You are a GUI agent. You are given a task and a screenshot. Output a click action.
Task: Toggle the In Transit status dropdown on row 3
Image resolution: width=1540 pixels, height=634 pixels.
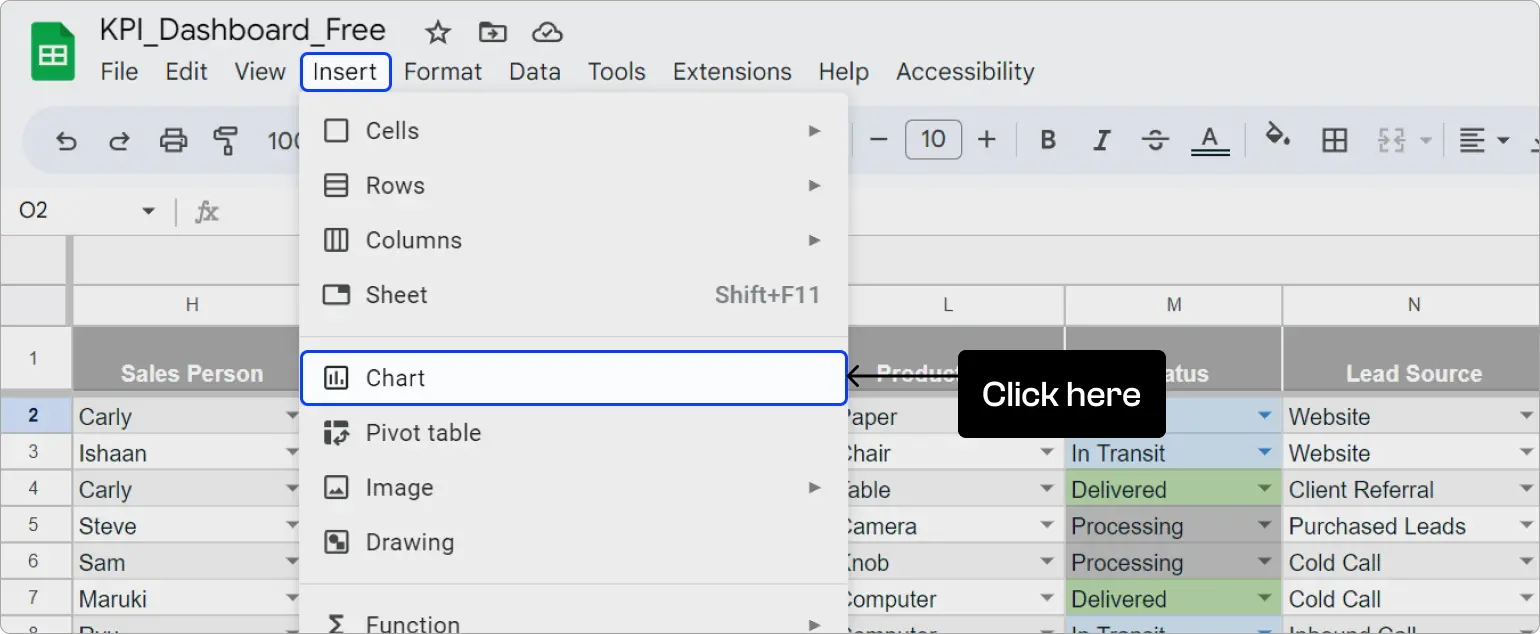1264,452
